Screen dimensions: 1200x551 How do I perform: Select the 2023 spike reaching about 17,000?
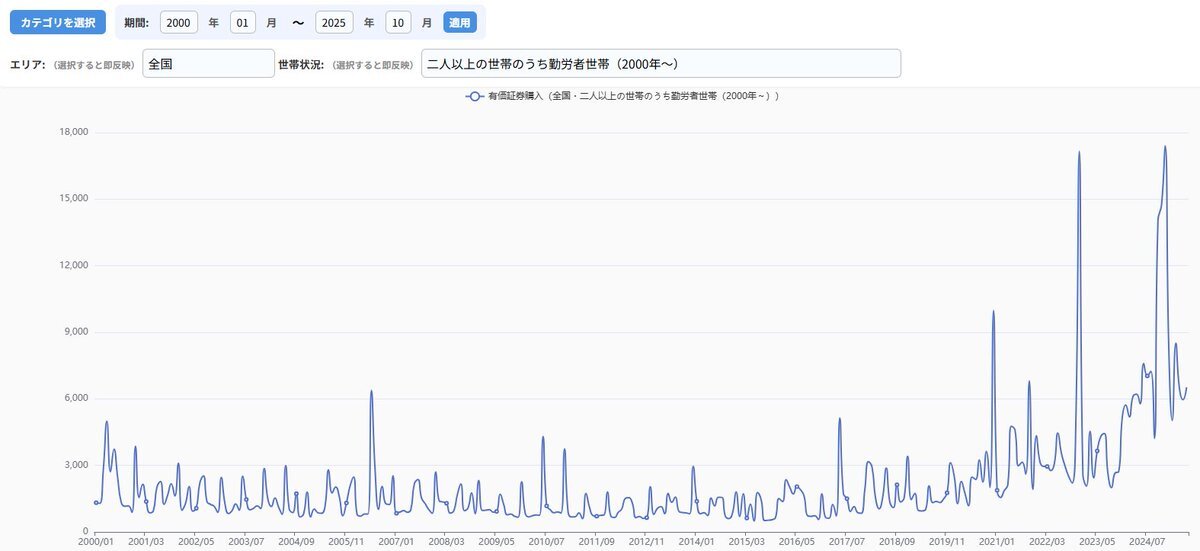coord(1080,153)
